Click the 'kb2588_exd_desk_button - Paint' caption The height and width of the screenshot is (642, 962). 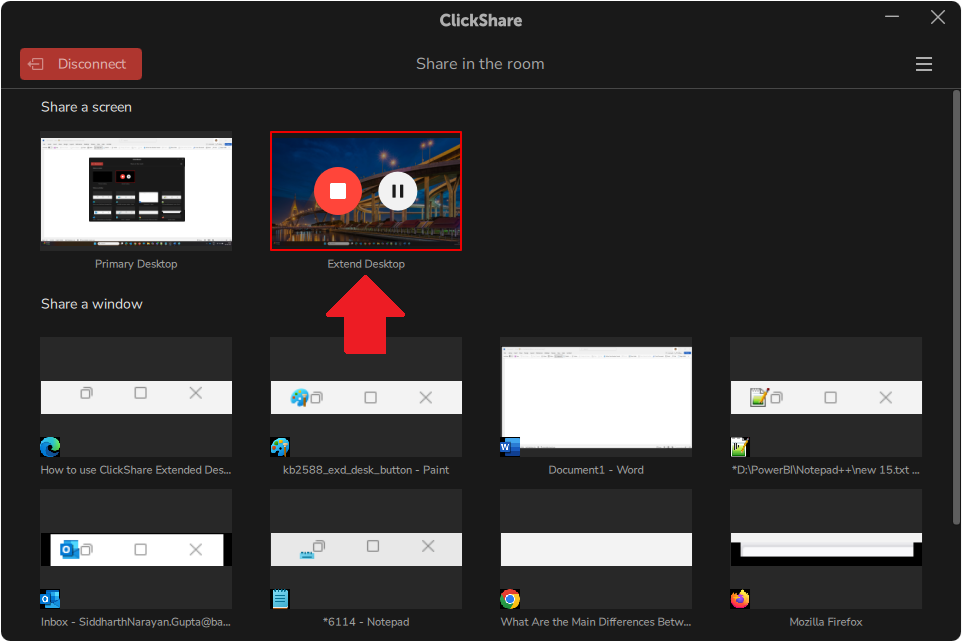[366, 470]
